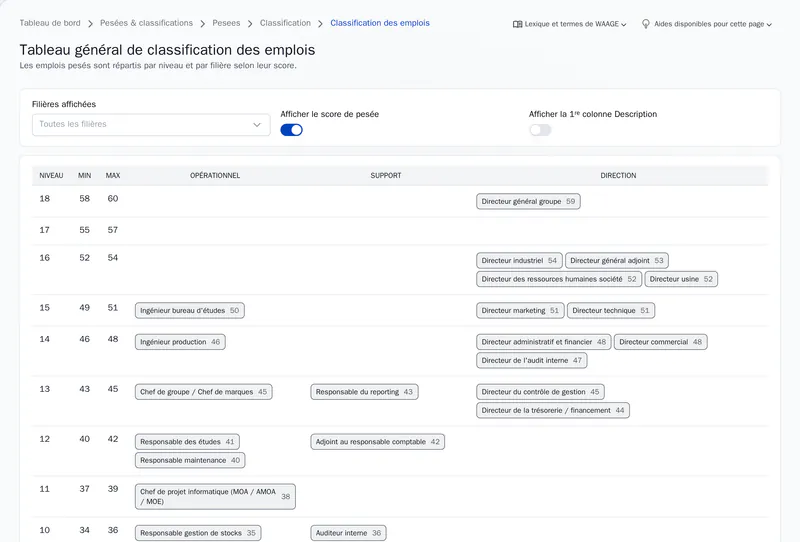Image resolution: width=800 pixels, height=542 pixels.
Task: Click level 18 in the NIVEAU column
Action: pos(45,199)
